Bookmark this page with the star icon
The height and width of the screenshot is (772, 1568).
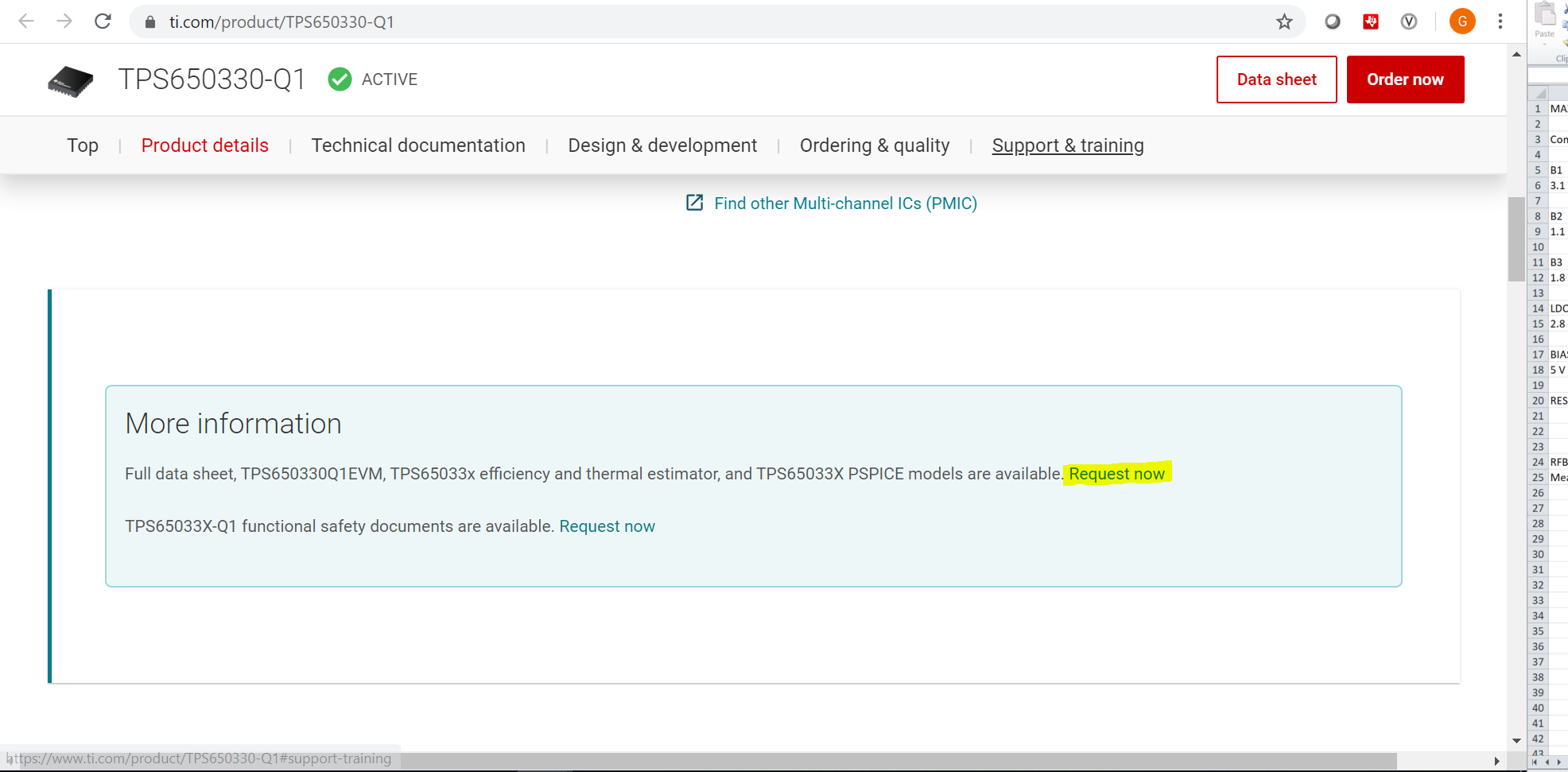(x=1284, y=22)
